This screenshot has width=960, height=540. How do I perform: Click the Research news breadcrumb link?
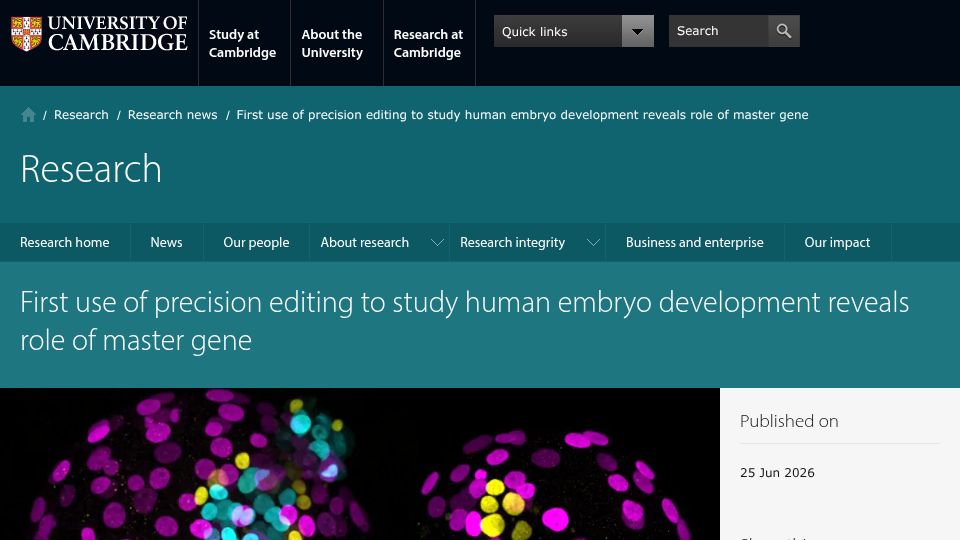(x=173, y=115)
